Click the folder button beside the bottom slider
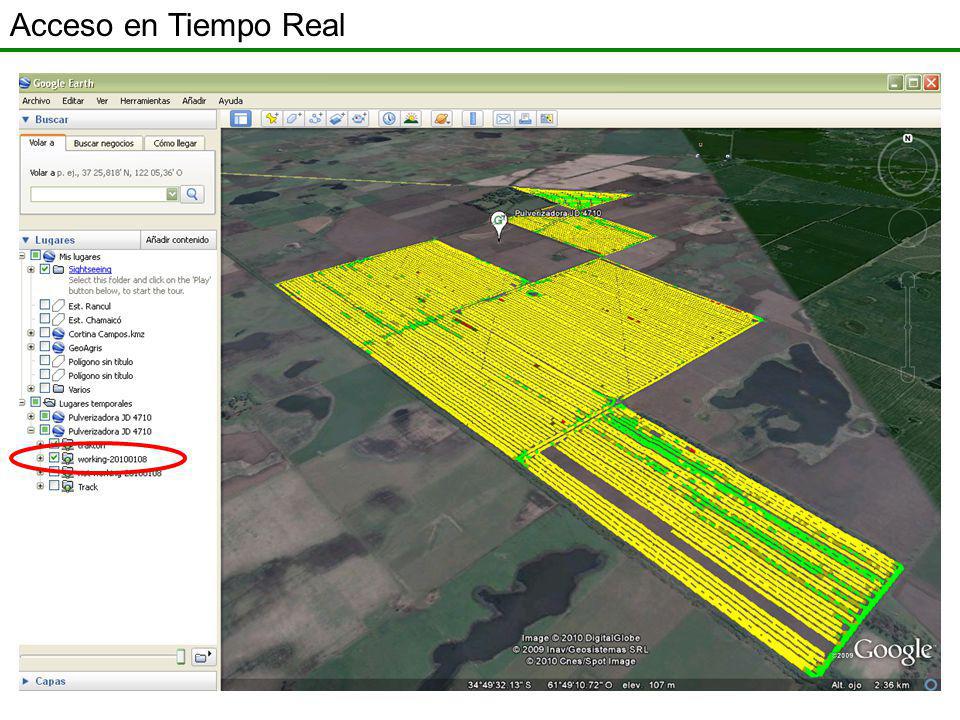Screen dimensions: 960x720 (203, 657)
